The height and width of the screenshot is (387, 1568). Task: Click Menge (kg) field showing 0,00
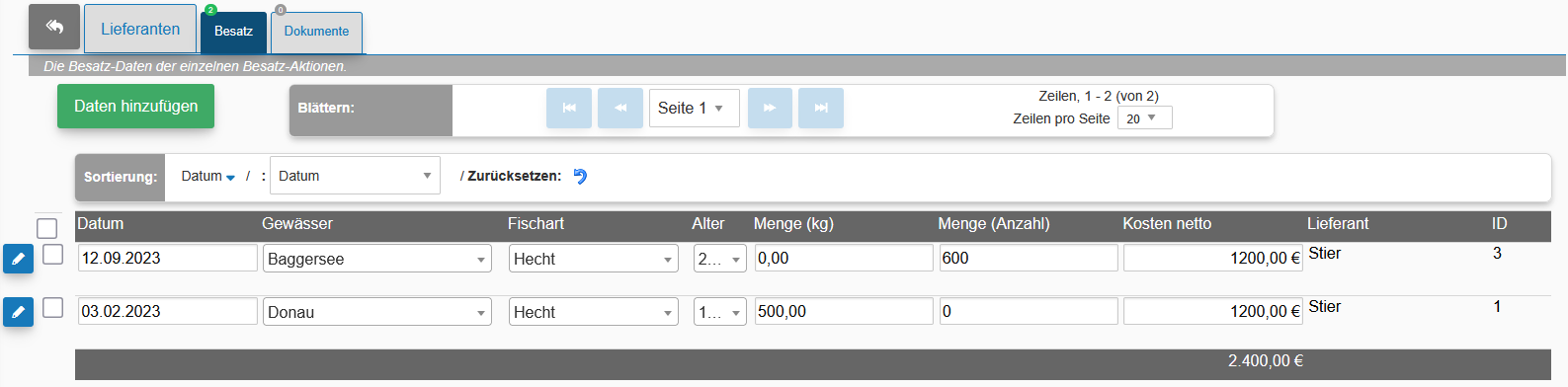click(844, 258)
